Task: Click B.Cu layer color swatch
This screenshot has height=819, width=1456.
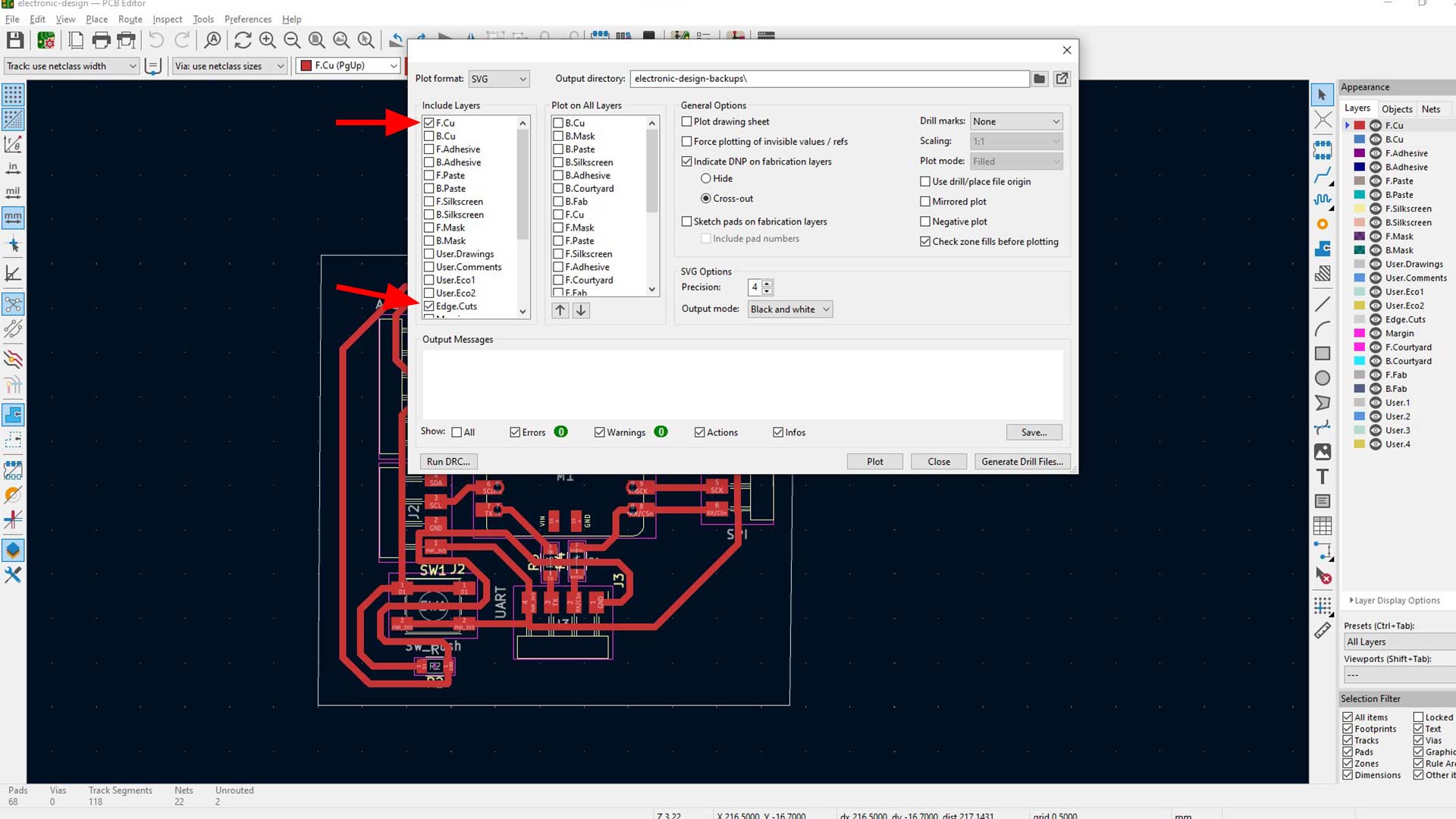Action: 1360,140
